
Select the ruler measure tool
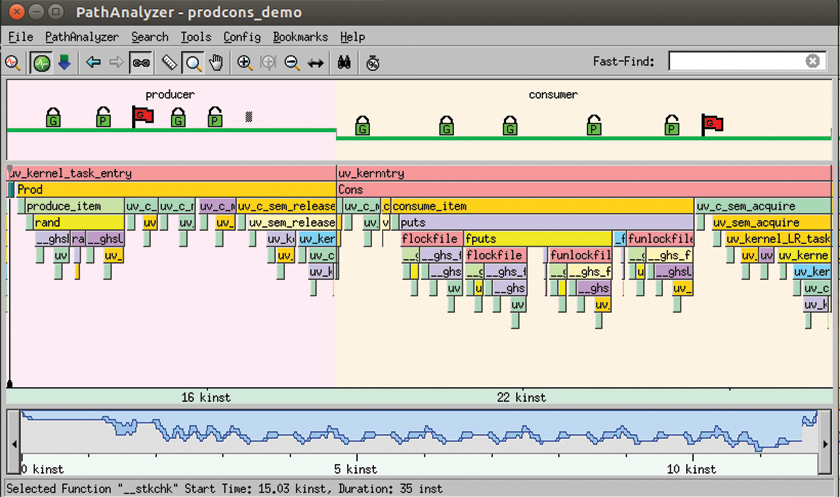coord(169,63)
